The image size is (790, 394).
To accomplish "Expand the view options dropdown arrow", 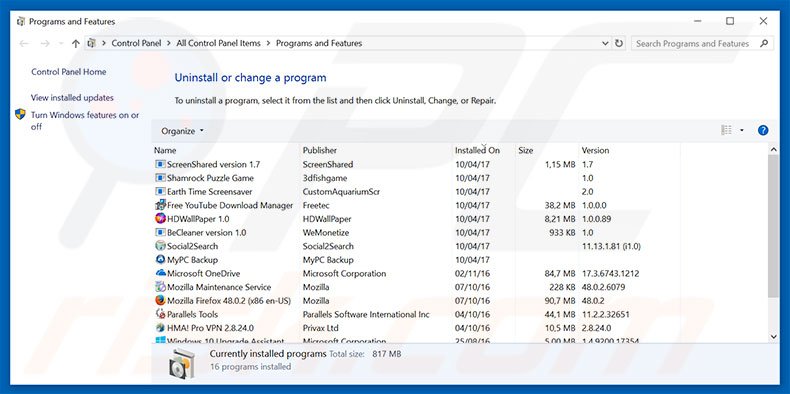I will 742,130.
